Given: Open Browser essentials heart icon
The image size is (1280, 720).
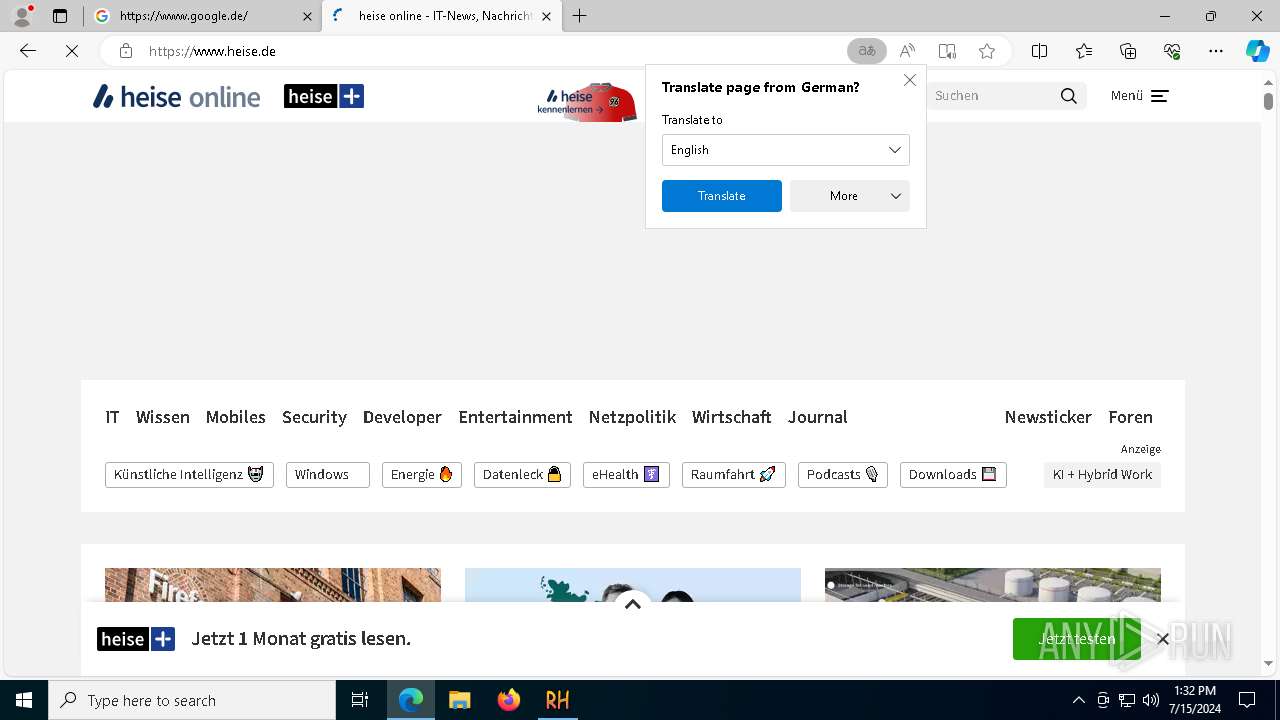Looking at the screenshot, I should 1172,51.
